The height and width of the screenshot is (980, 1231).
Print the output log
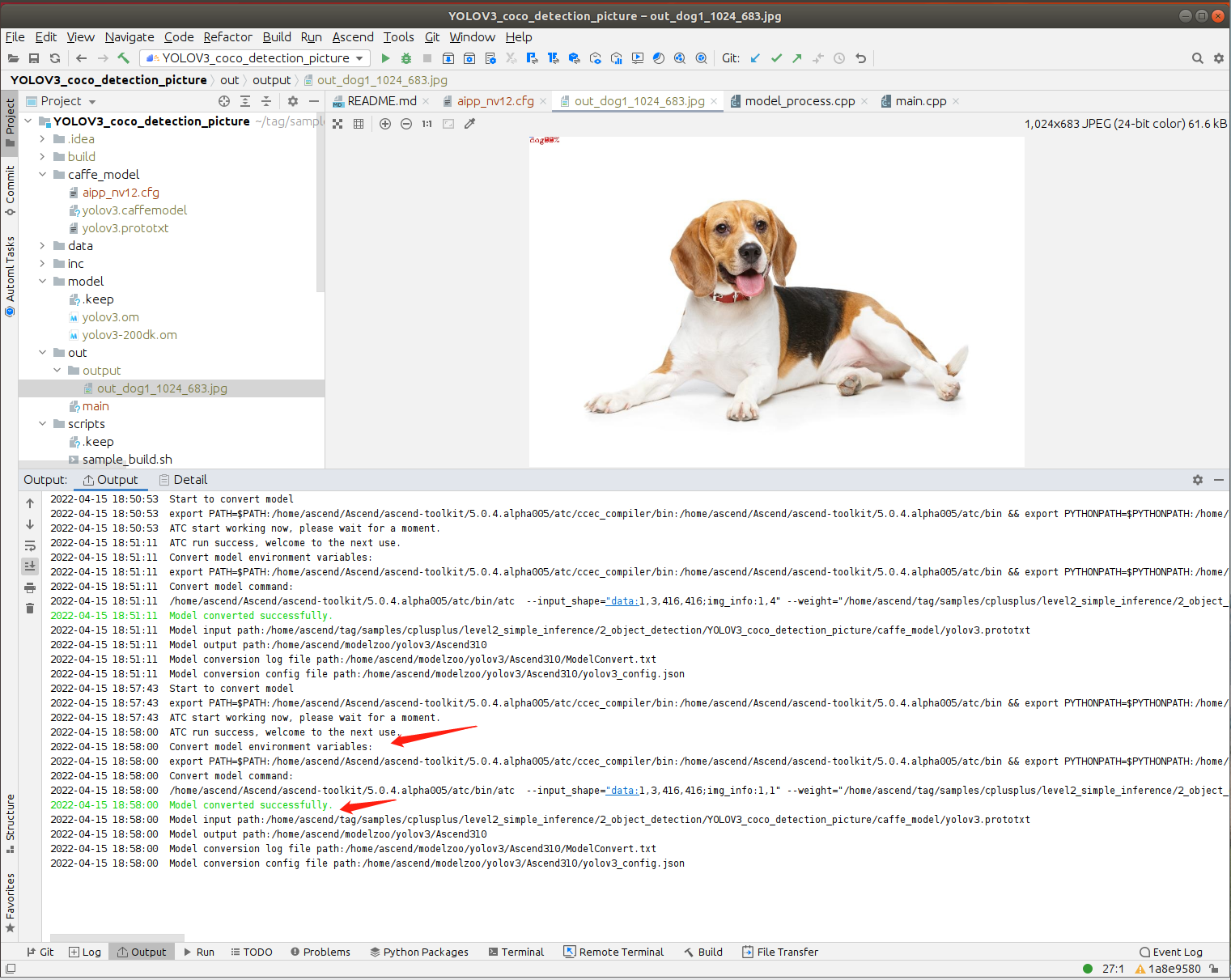click(30, 588)
